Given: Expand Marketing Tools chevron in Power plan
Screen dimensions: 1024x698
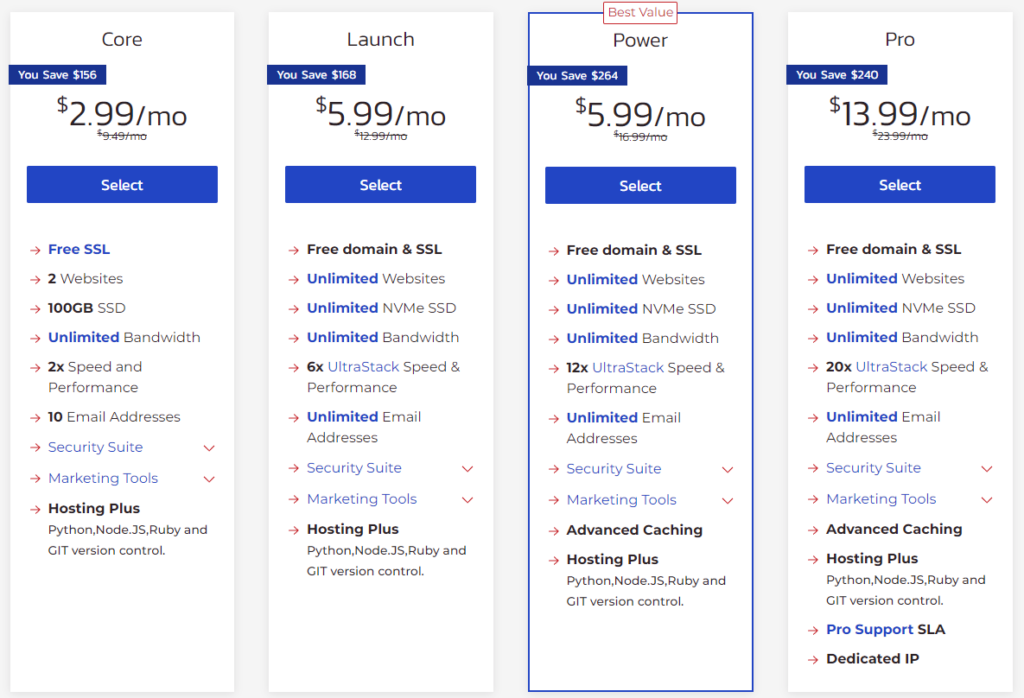Looking at the screenshot, I should tap(728, 501).
